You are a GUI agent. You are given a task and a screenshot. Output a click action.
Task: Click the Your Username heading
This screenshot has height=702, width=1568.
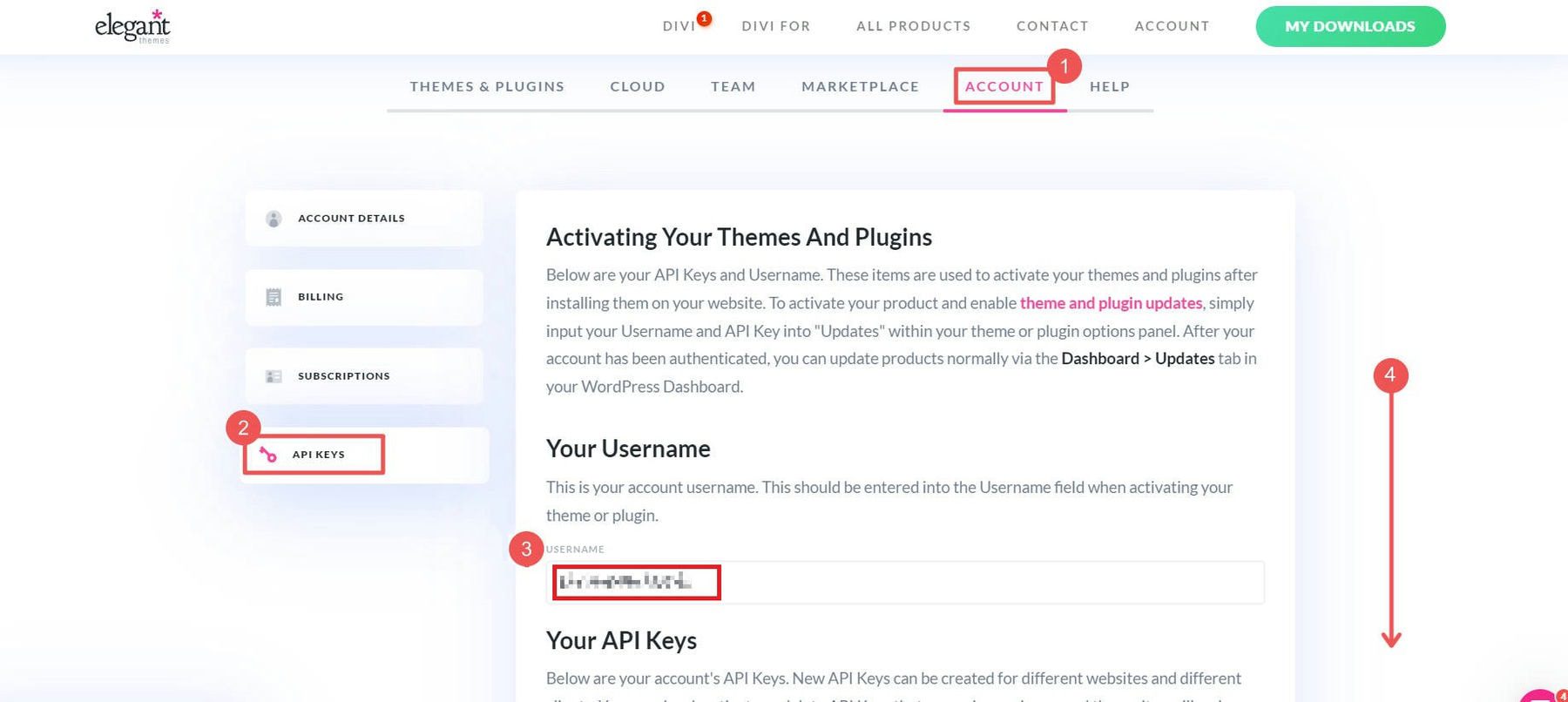coord(628,449)
